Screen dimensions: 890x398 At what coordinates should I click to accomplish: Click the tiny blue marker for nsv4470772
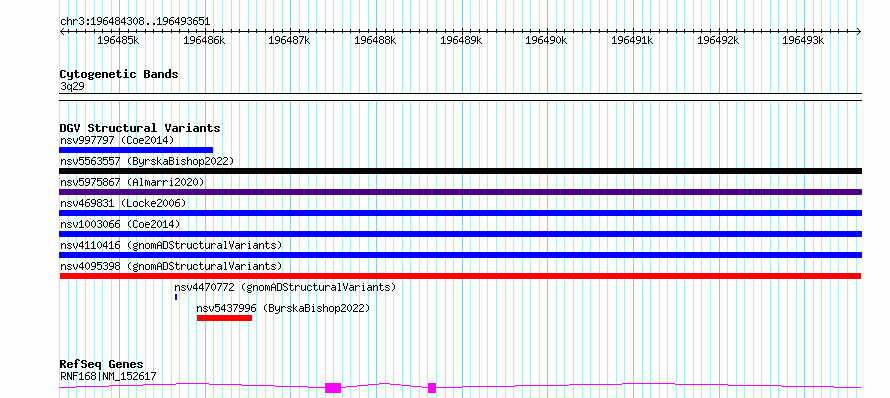point(176,297)
